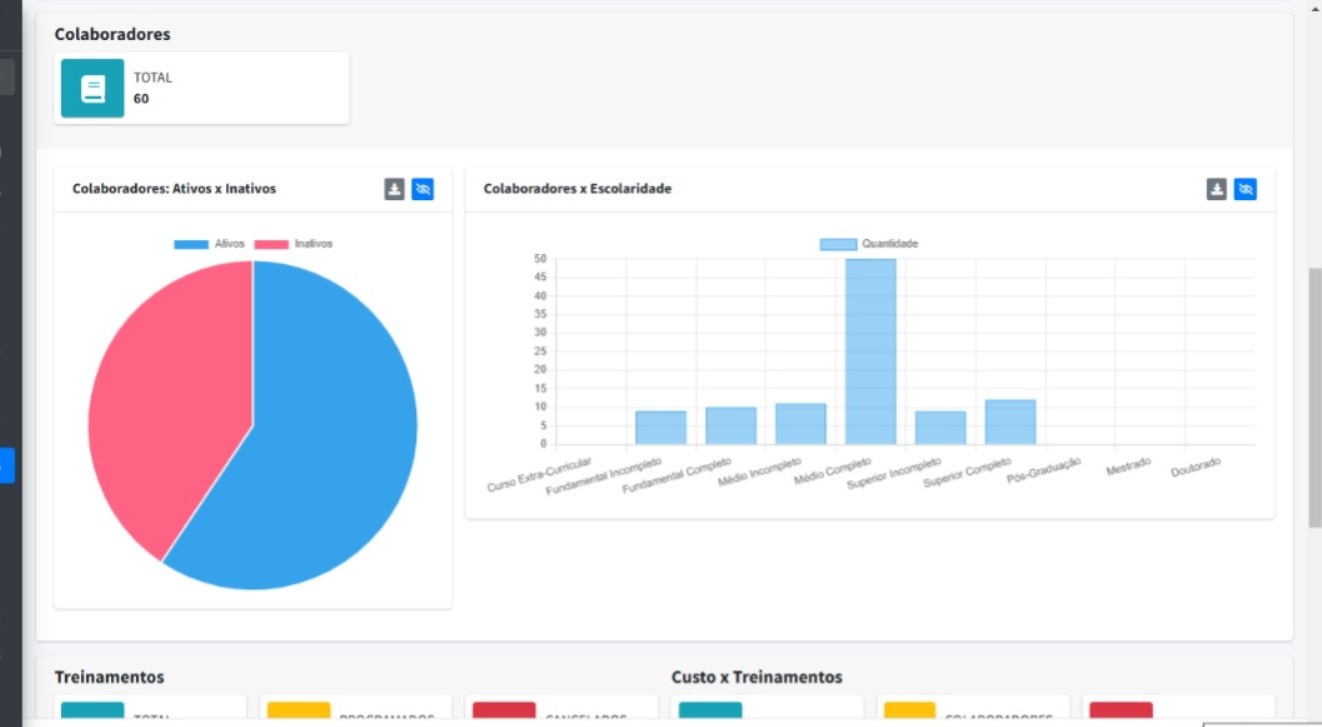Toggle visibility of the Ativos x Inativos chart

coord(423,189)
